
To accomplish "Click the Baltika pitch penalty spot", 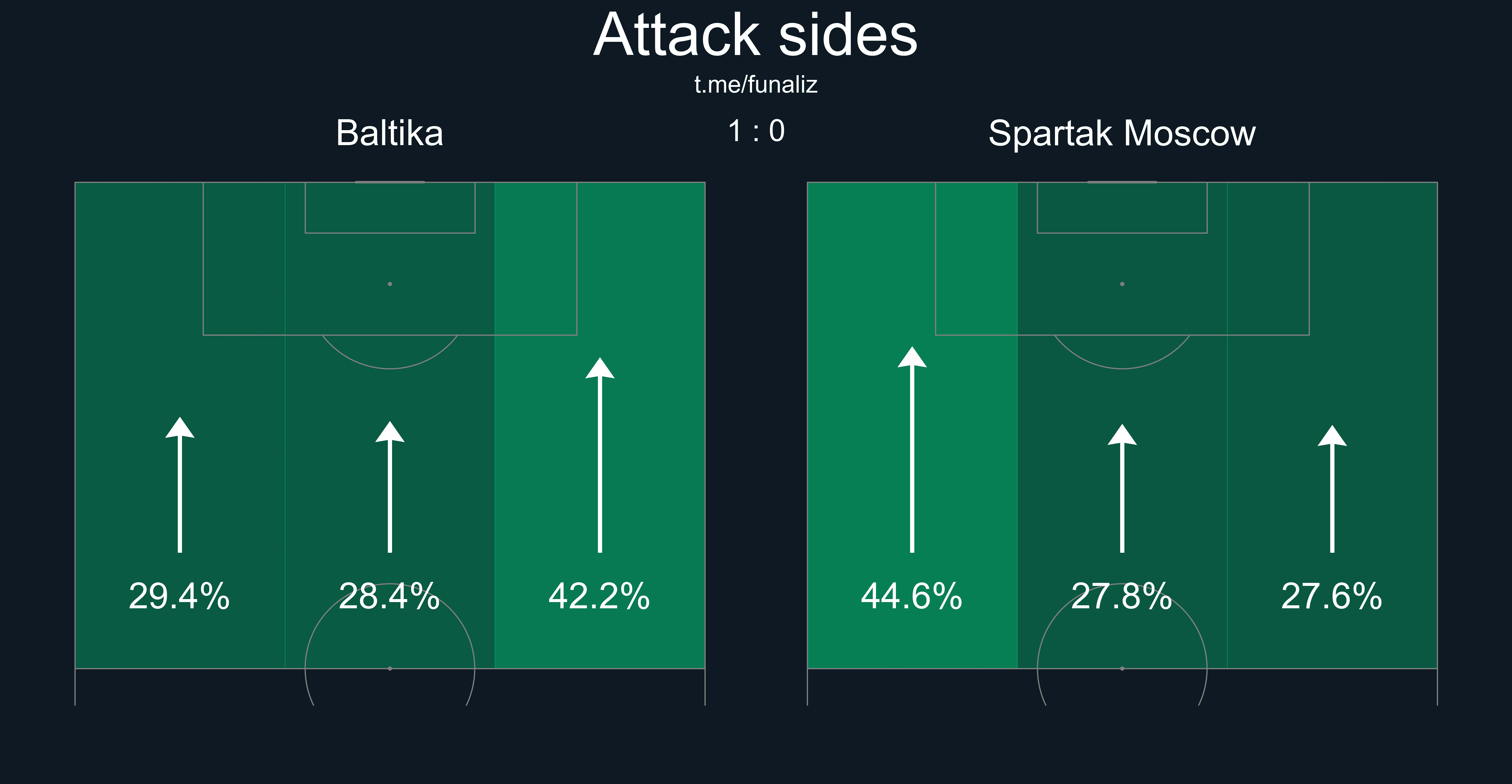I will point(390,284).
